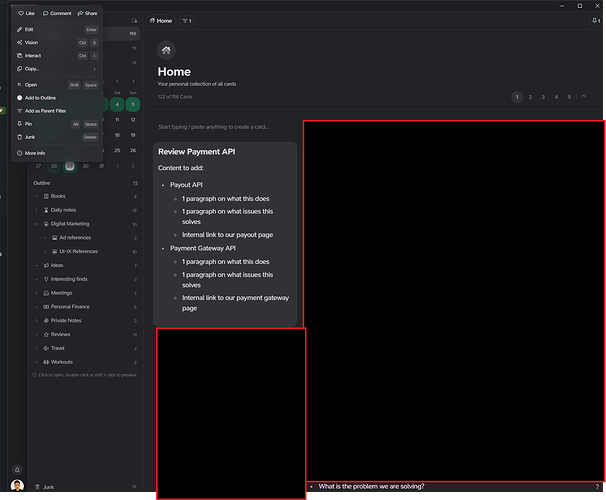Image resolution: width=606 pixels, height=500 pixels.
Task: Go to next month in calendar
Action: click(x=133, y=81)
